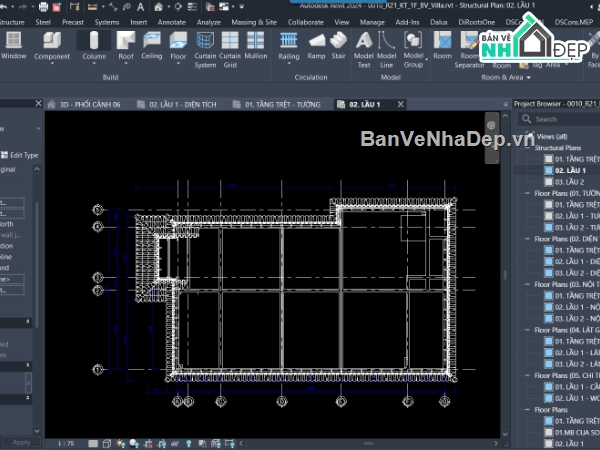The width and height of the screenshot is (600, 450).
Task: Select the Room Separator tool
Action: (470, 50)
